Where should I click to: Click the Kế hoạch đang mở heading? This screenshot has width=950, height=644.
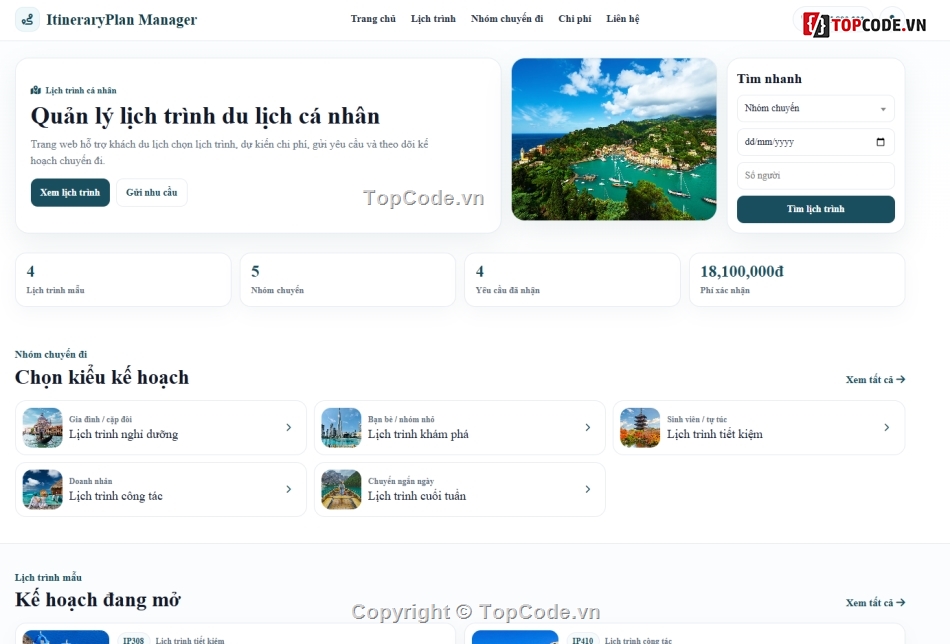(x=98, y=600)
